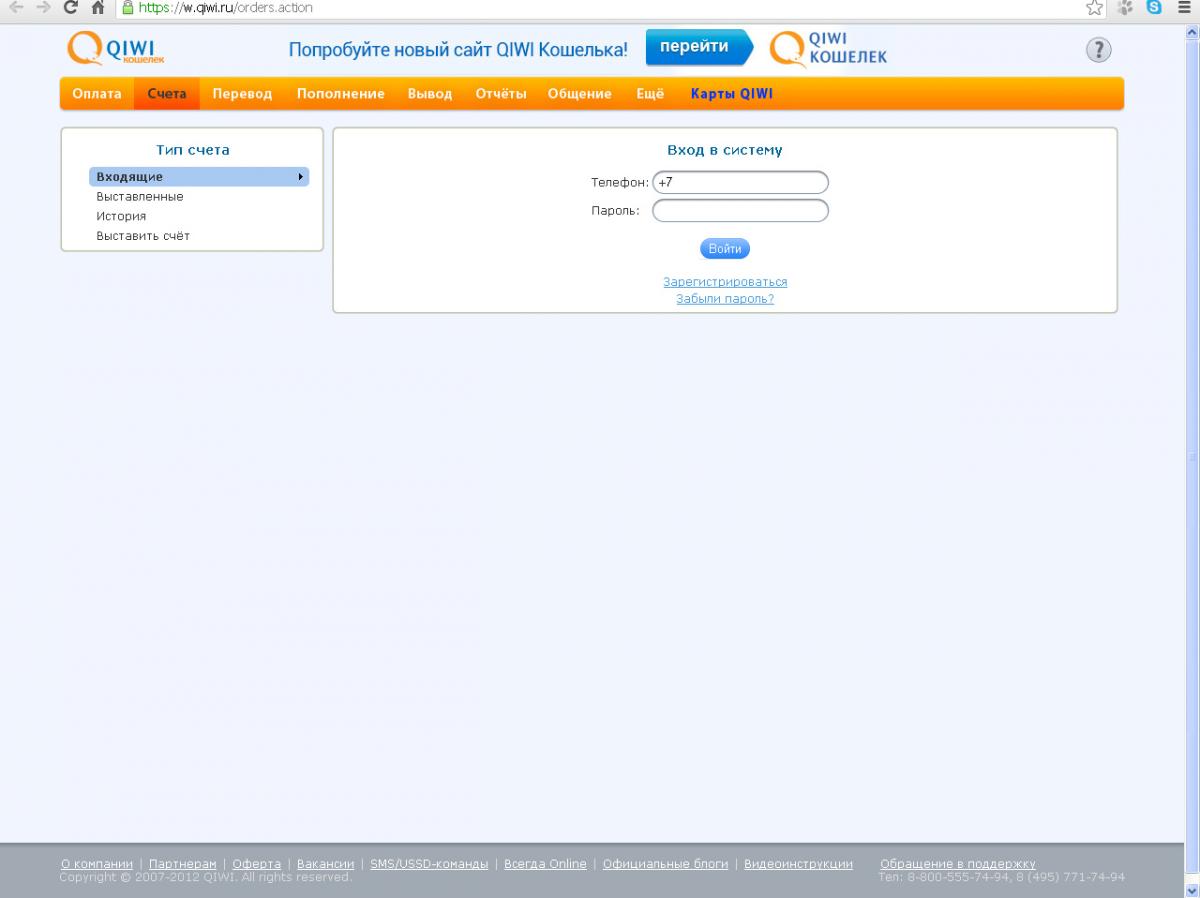Click the blue перейти button
The width and height of the screenshot is (1200, 898).
[699, 48]
